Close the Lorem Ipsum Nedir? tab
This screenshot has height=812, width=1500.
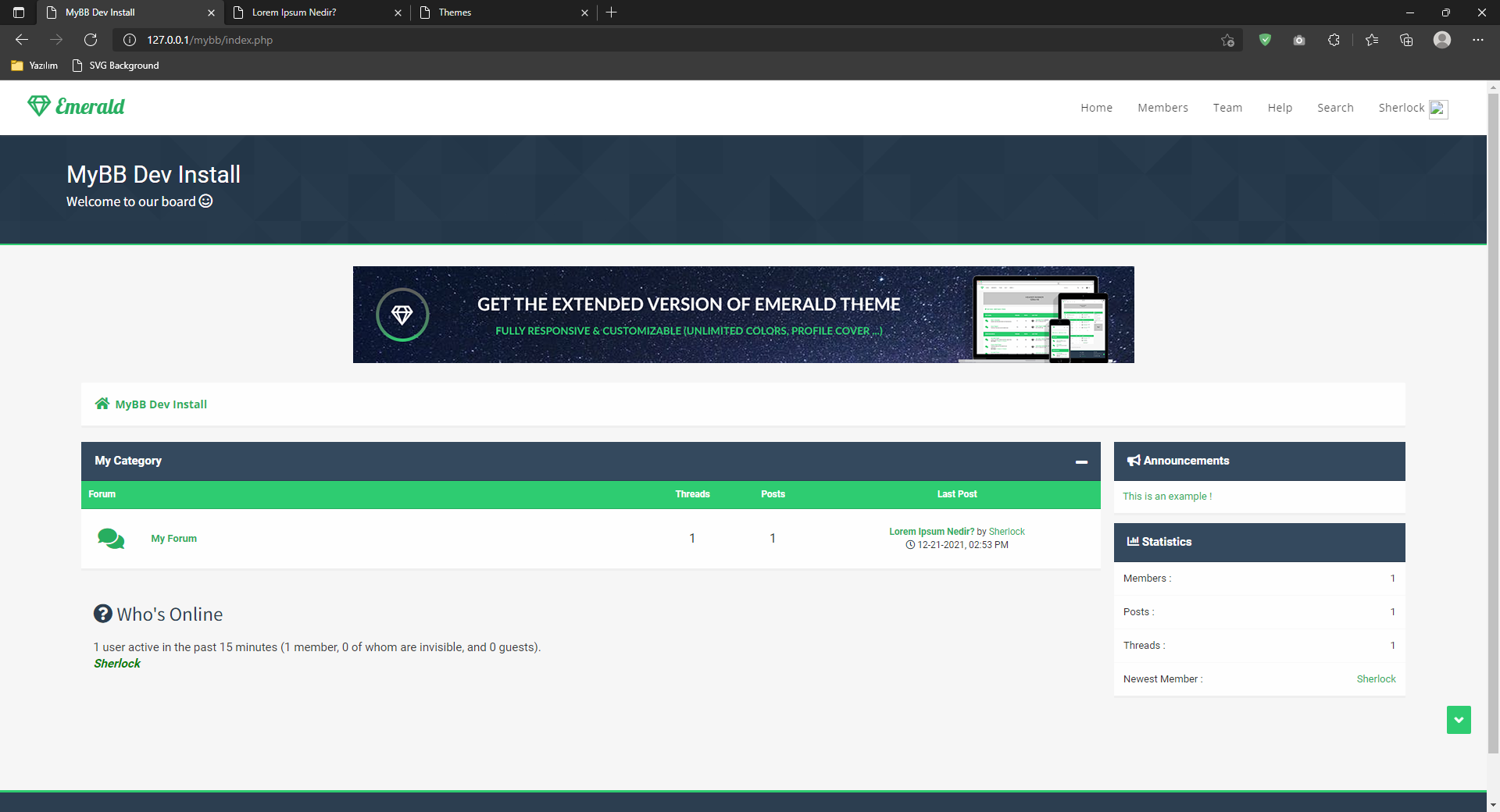pyautogui.click(x=398, y=12)
